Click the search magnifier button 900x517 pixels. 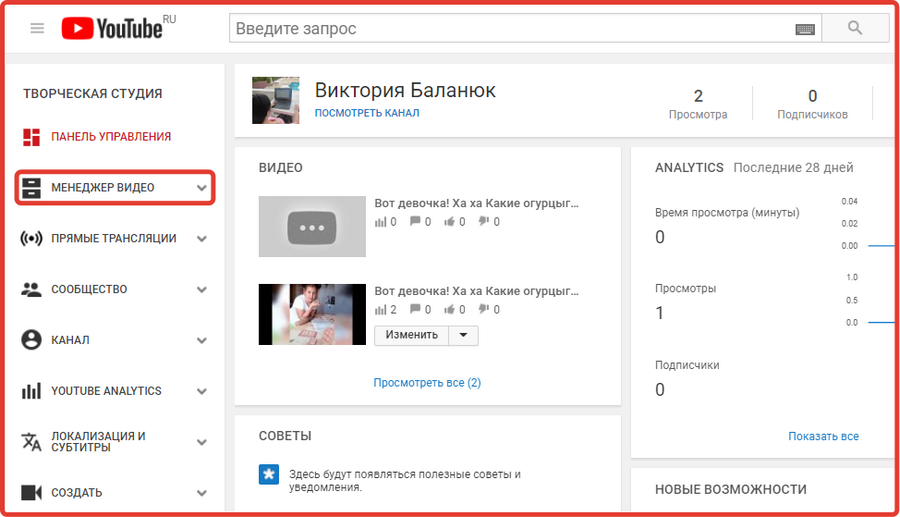click(855, 28)
